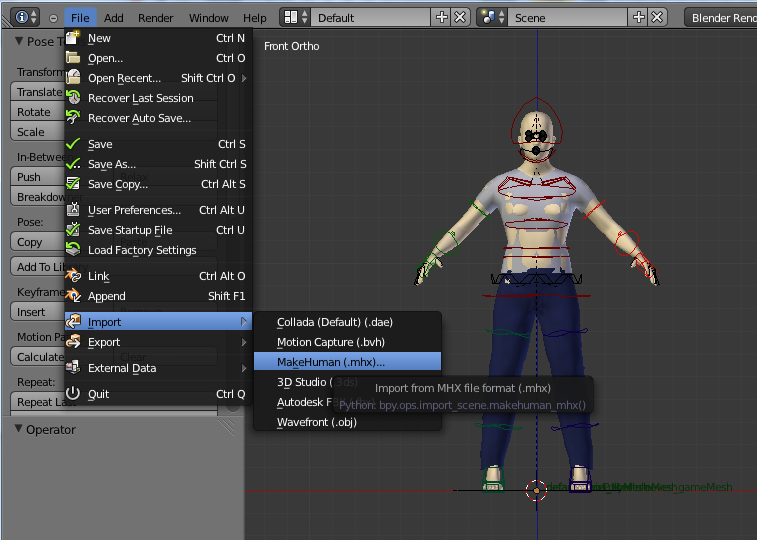This screenshot has height=540, width=757.
Task: Expand the Open Recent submenu arrow
Action: coord(244,78)
